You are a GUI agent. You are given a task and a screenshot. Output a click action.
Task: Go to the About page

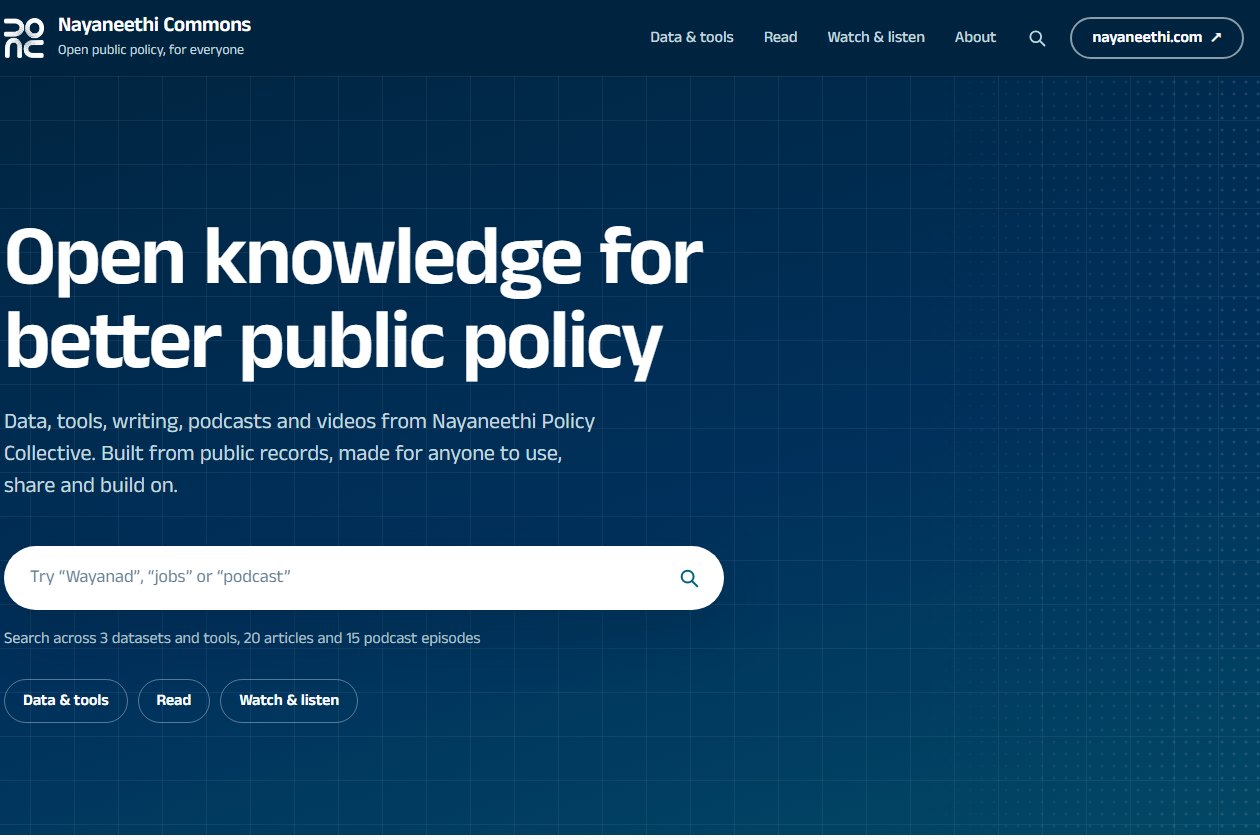[975, 38]
